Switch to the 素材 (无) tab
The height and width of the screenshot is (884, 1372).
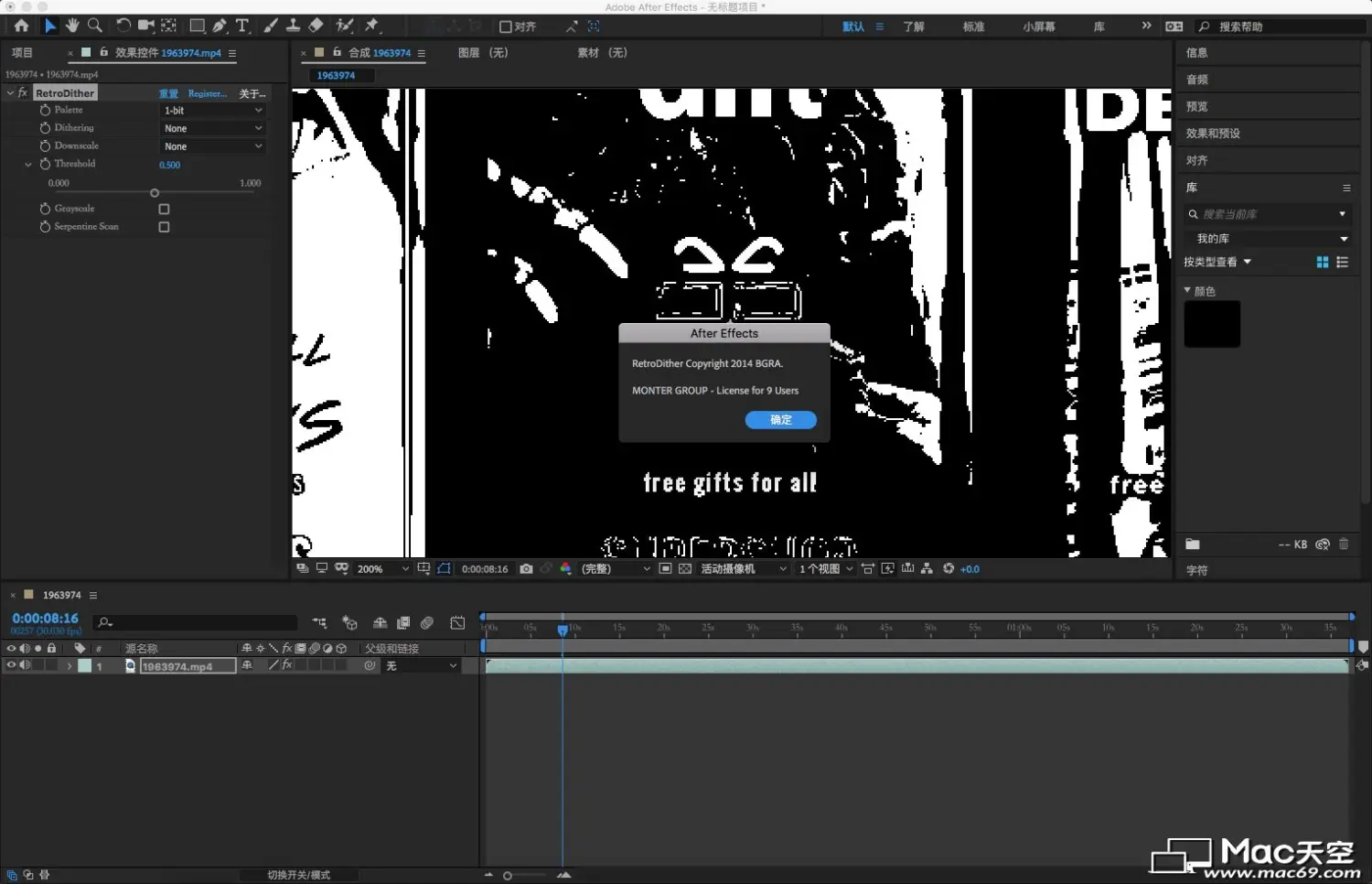click(x=602, y=53)
